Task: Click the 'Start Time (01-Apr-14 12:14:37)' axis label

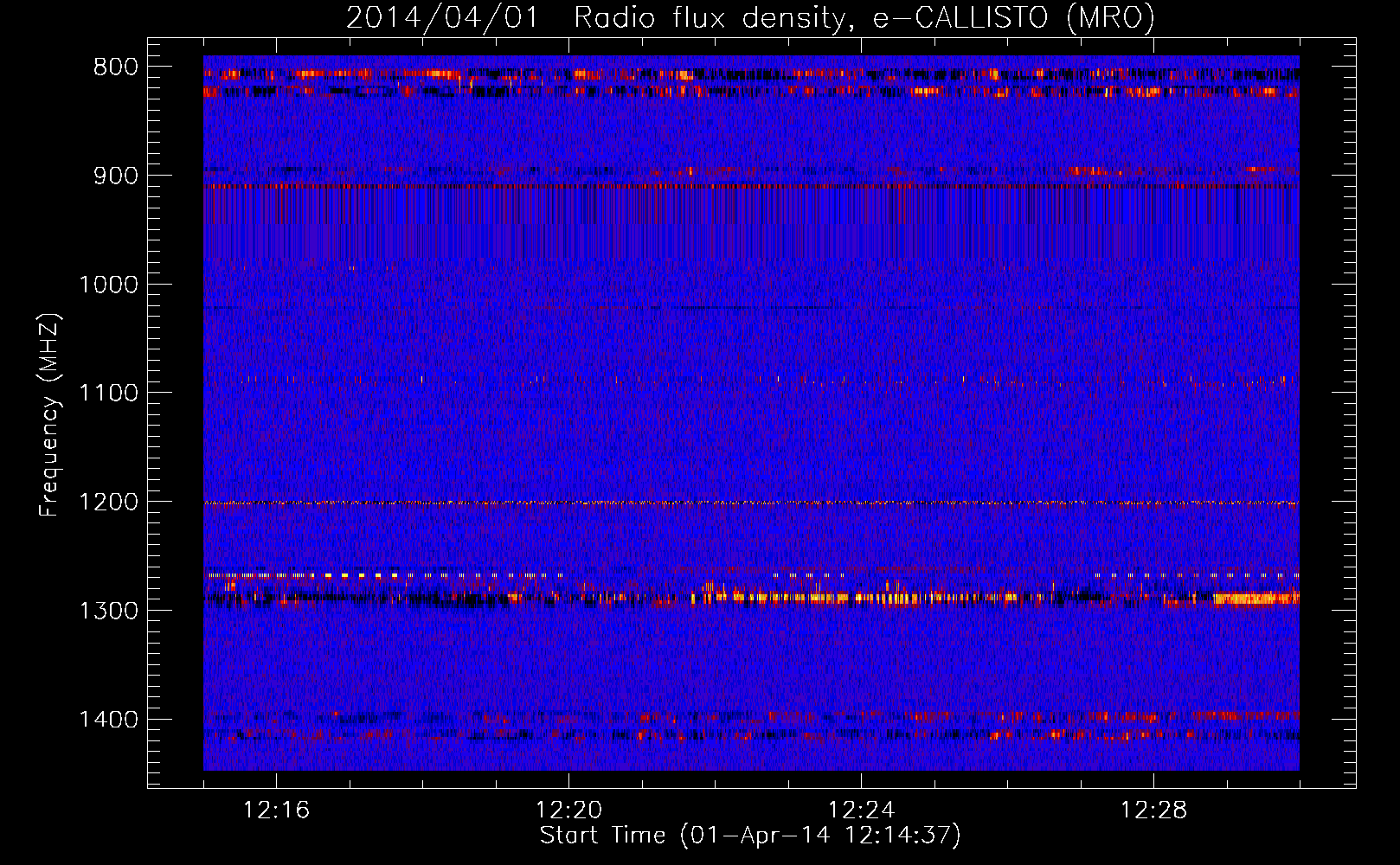Action: [750, 836]
